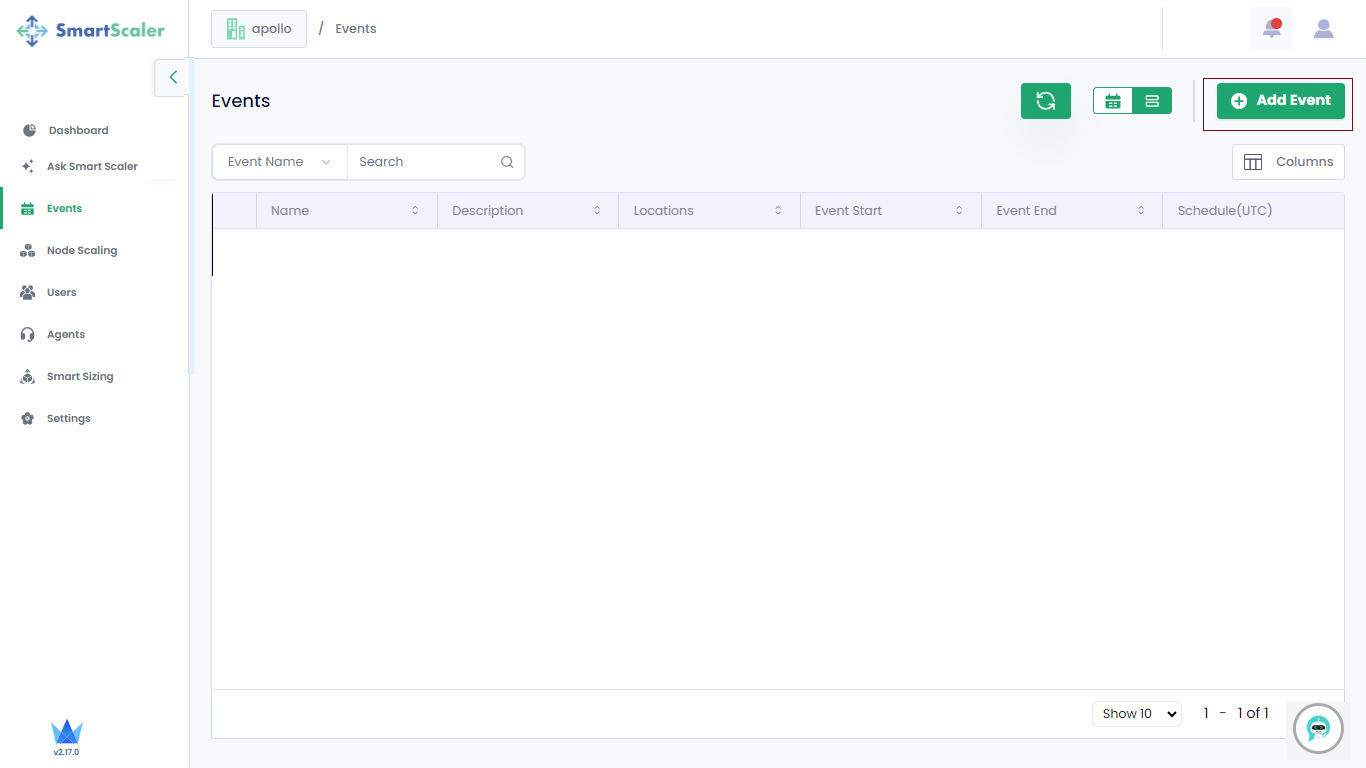Open the Event Name filter dropdown
The width and height of the screenshot is (1366, 768).
(x=279, y=162)
